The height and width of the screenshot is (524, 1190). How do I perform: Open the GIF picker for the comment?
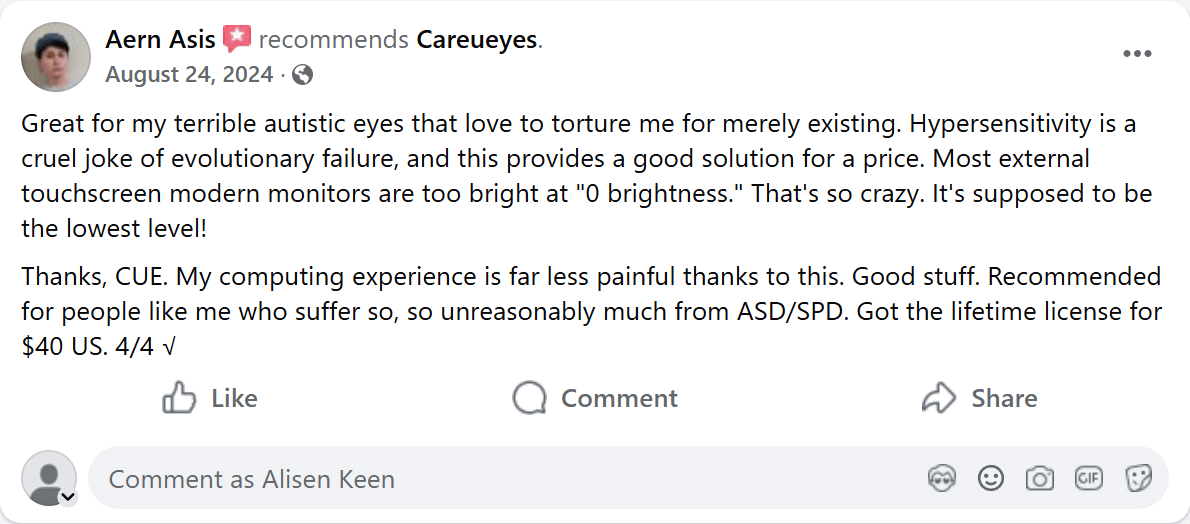point(1088,479)
